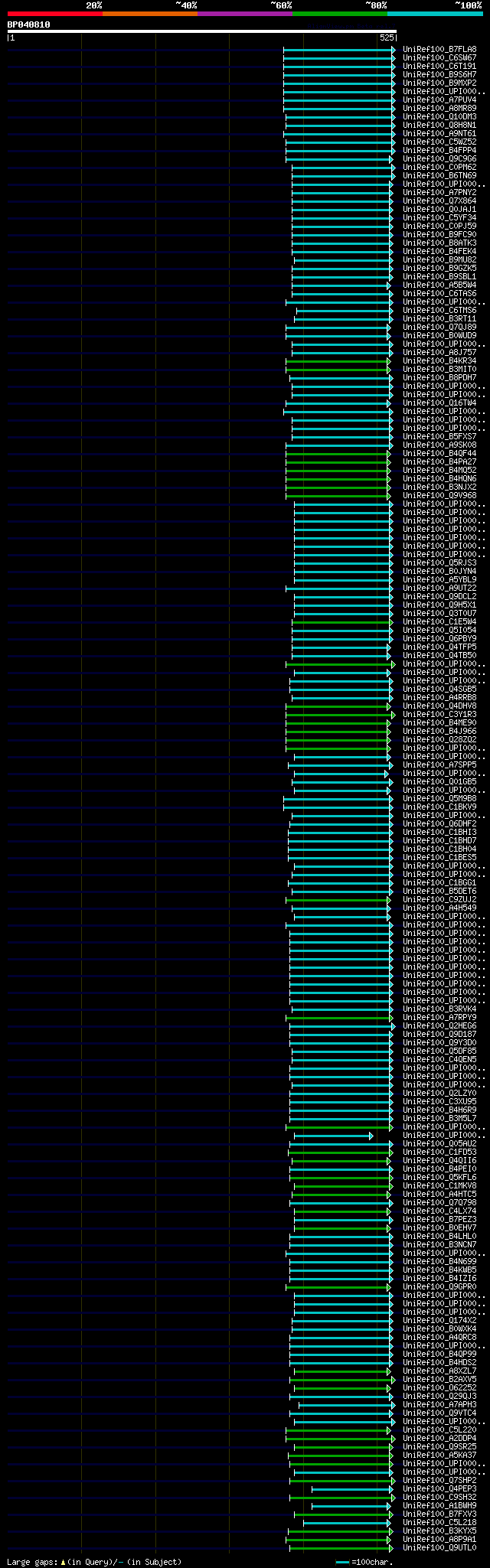Click the green ~80% legend segment
The image size is (490, 1568).
339,14
